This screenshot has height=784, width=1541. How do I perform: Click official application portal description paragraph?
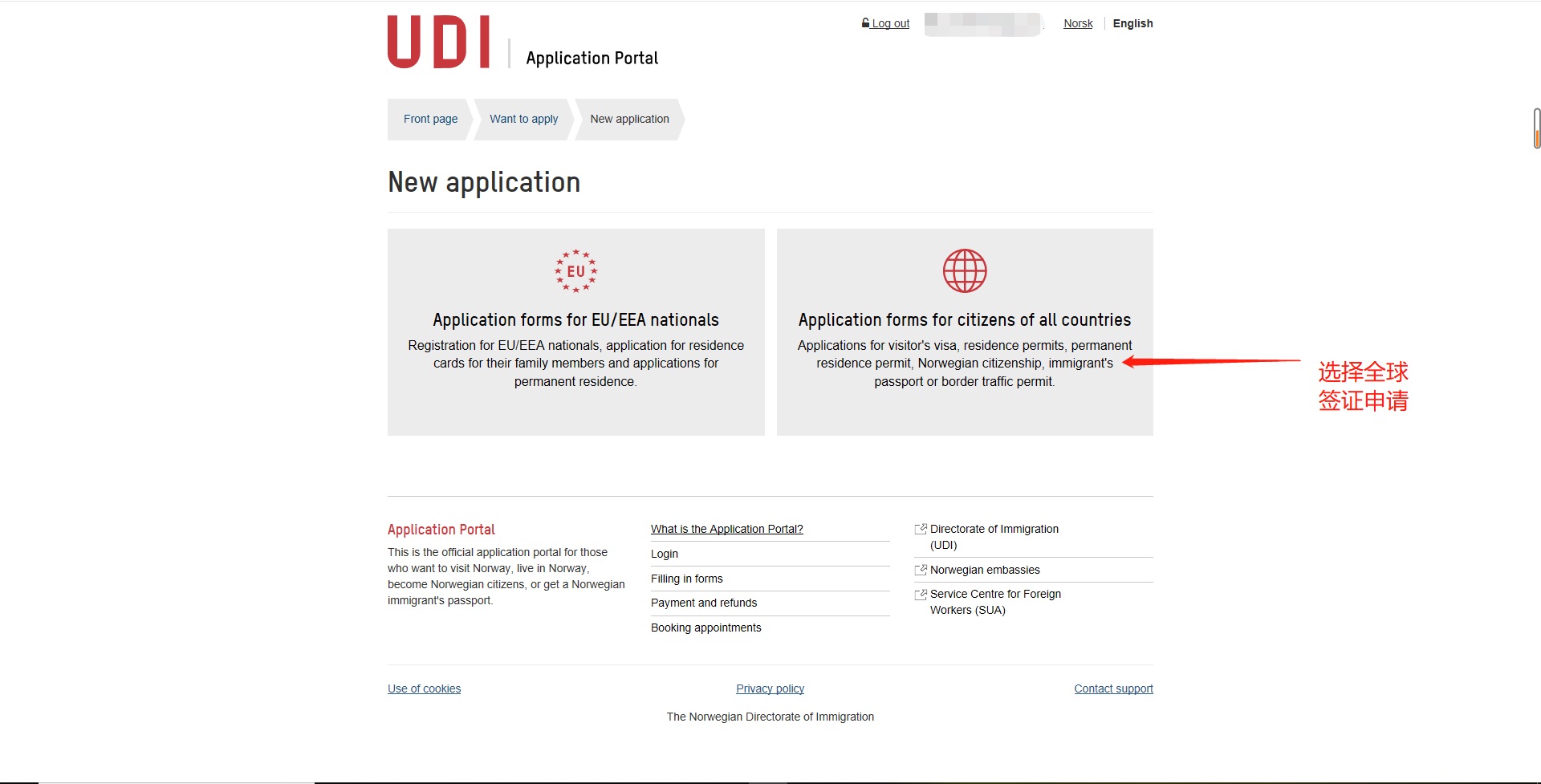tap(506, 576)
